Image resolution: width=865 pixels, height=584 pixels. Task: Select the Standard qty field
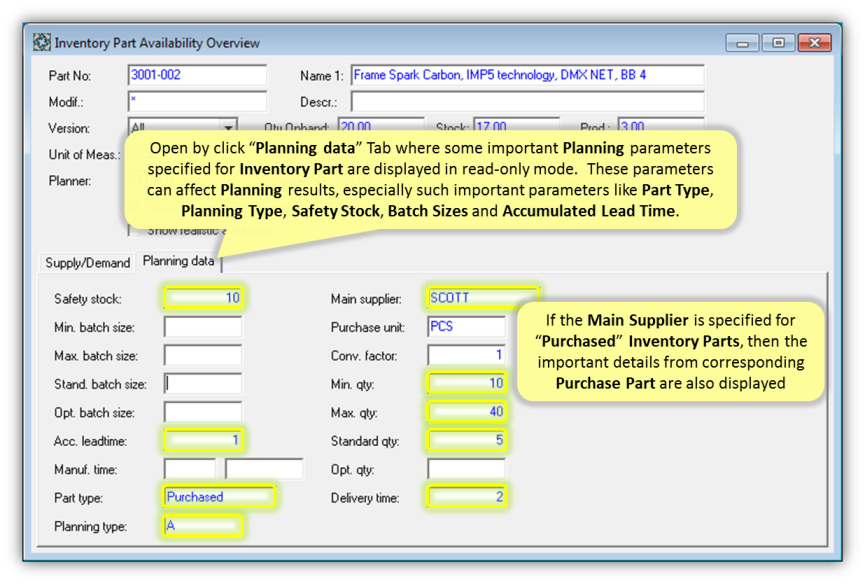pyautogui.click(x=467, y=440)
